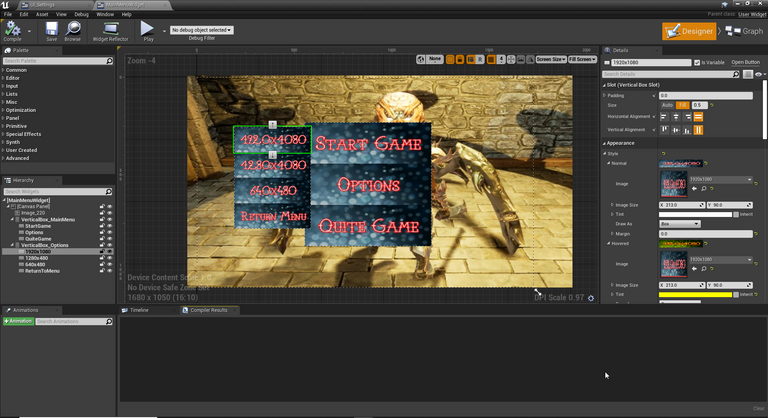Switch to the Compiler Results tab

(209, 310)
